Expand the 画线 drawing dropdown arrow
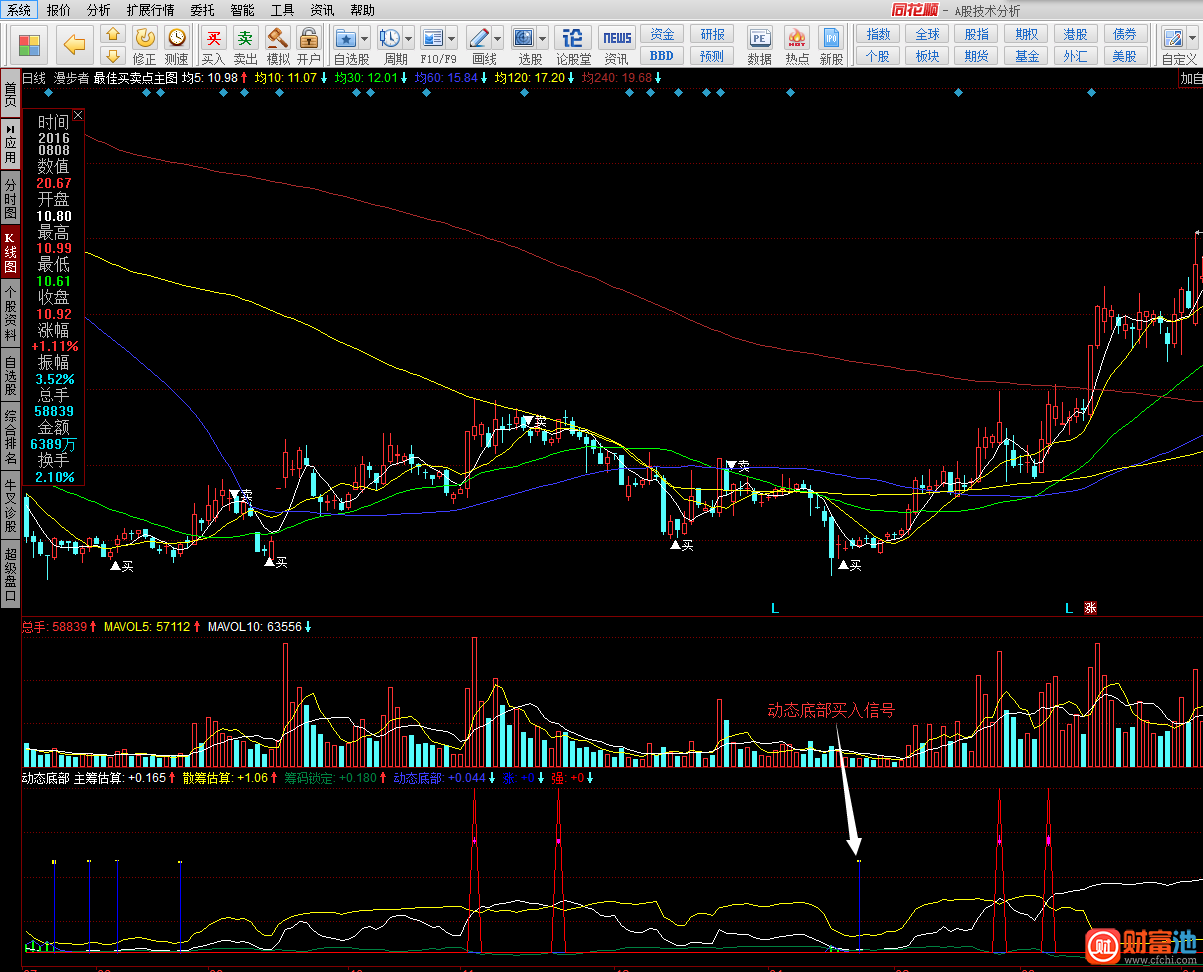 [x=497, y=38]
